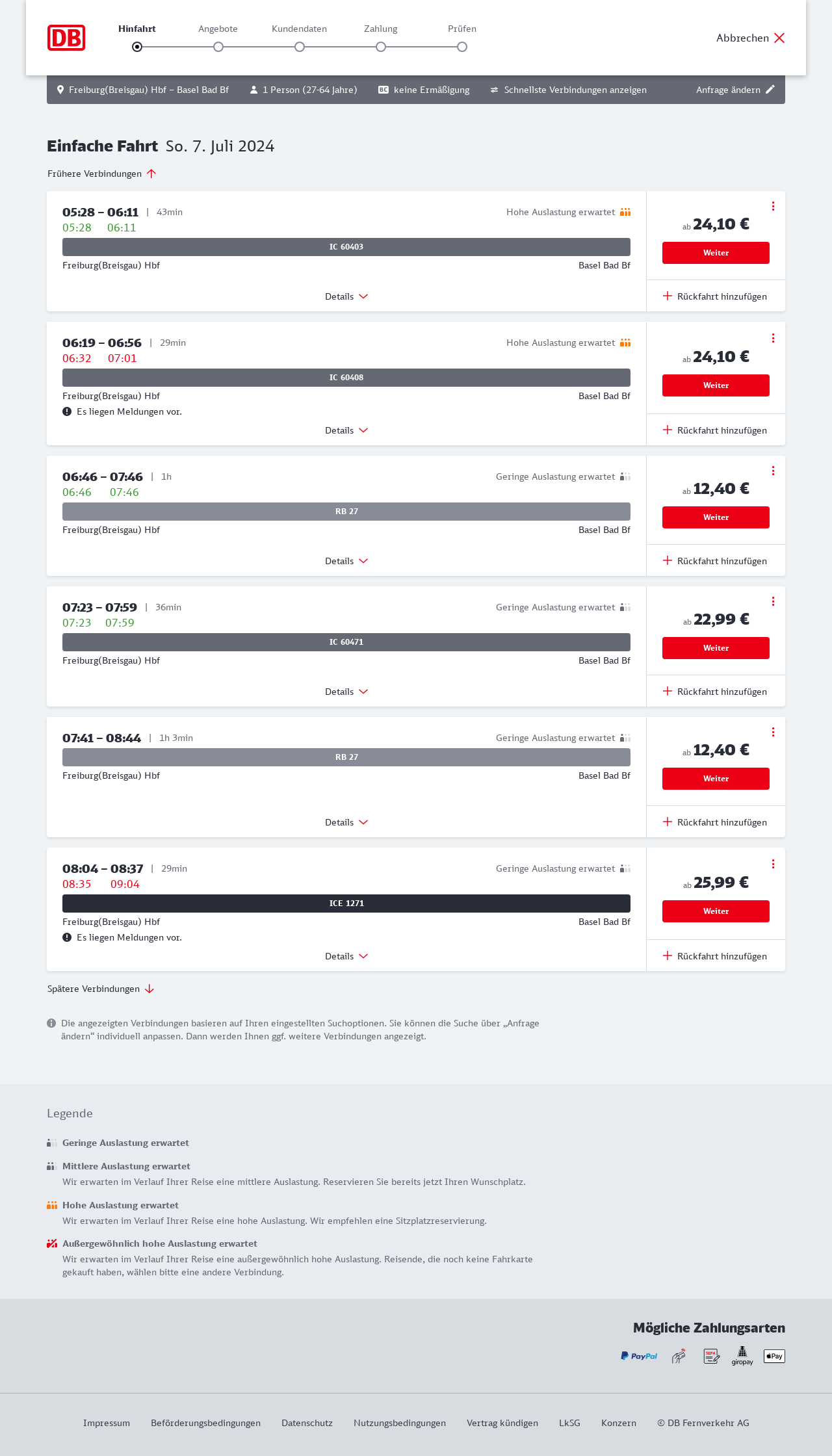
Task: Click the PayPal payment icon
Action: tap(639, 1356)
